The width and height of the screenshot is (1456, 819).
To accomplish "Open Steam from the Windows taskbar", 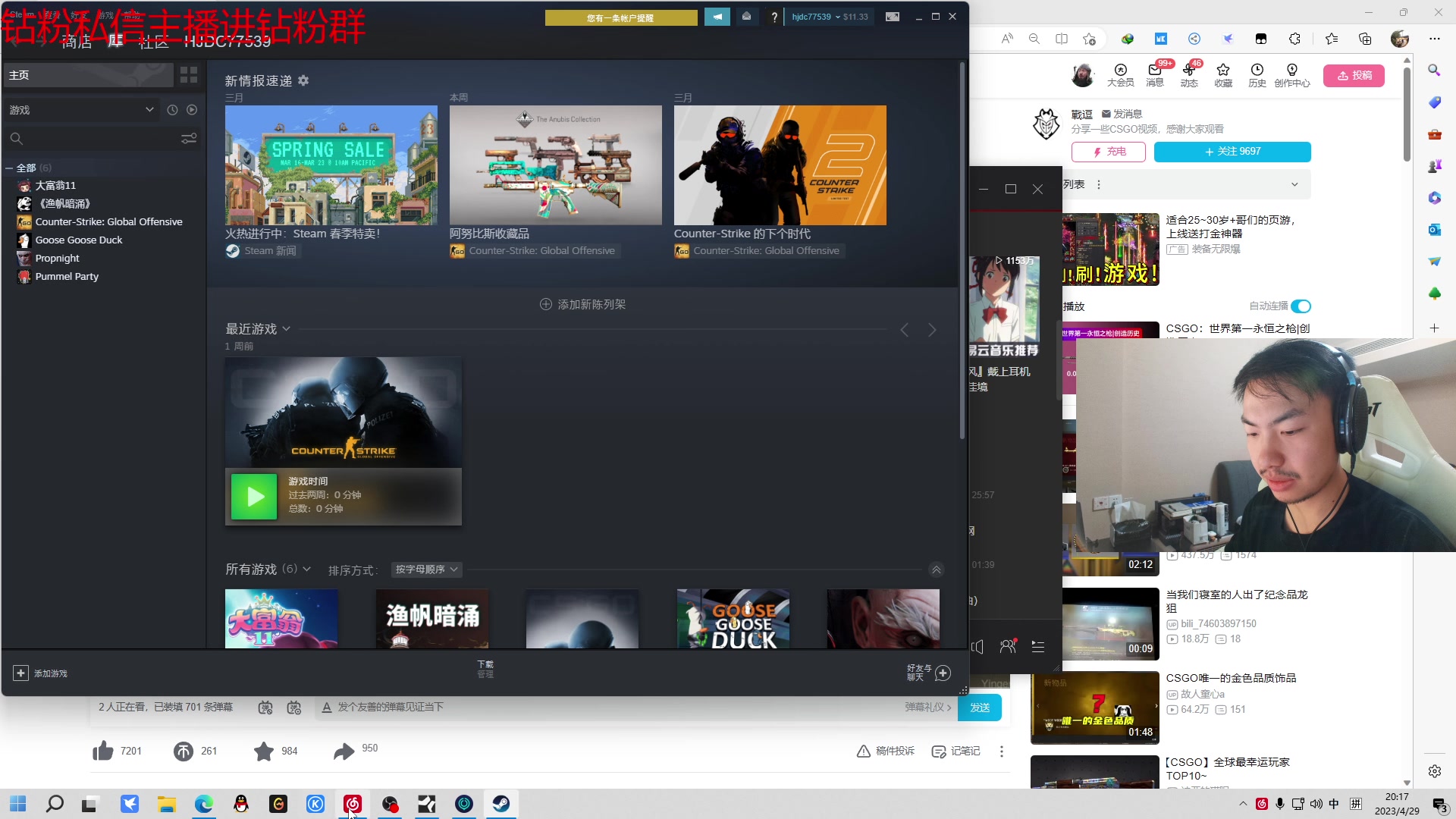I will click(501, 804).
